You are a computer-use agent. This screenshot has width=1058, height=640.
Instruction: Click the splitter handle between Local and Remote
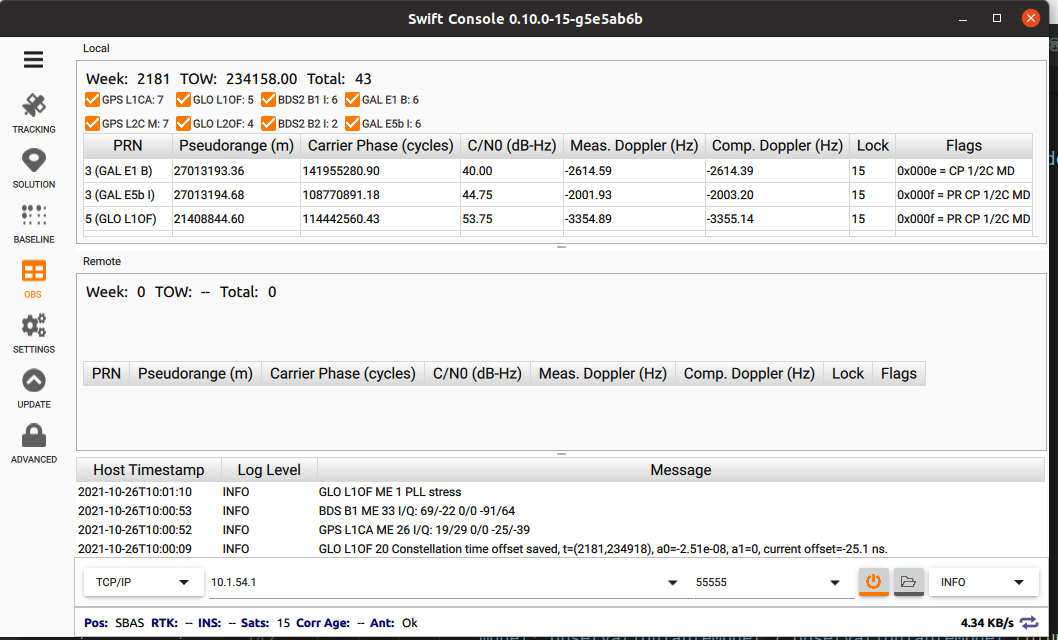point(561,247)
